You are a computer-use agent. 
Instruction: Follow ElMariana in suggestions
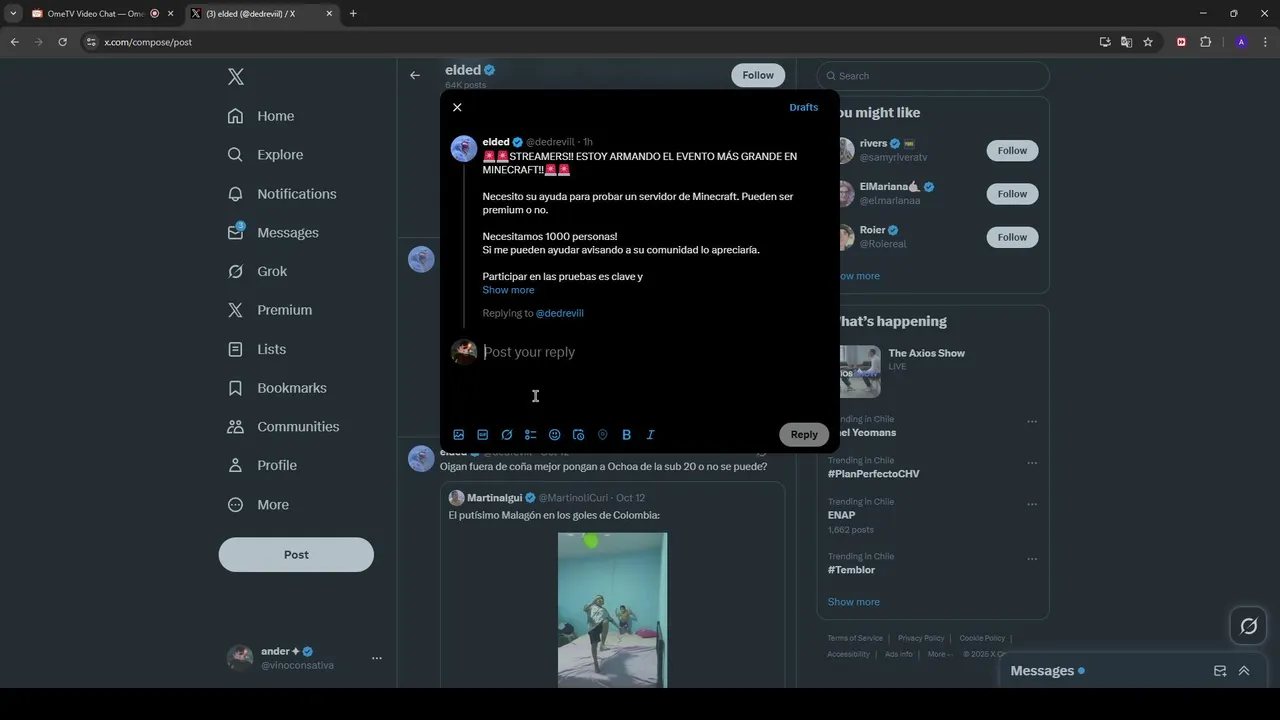tap(1012, 194)
